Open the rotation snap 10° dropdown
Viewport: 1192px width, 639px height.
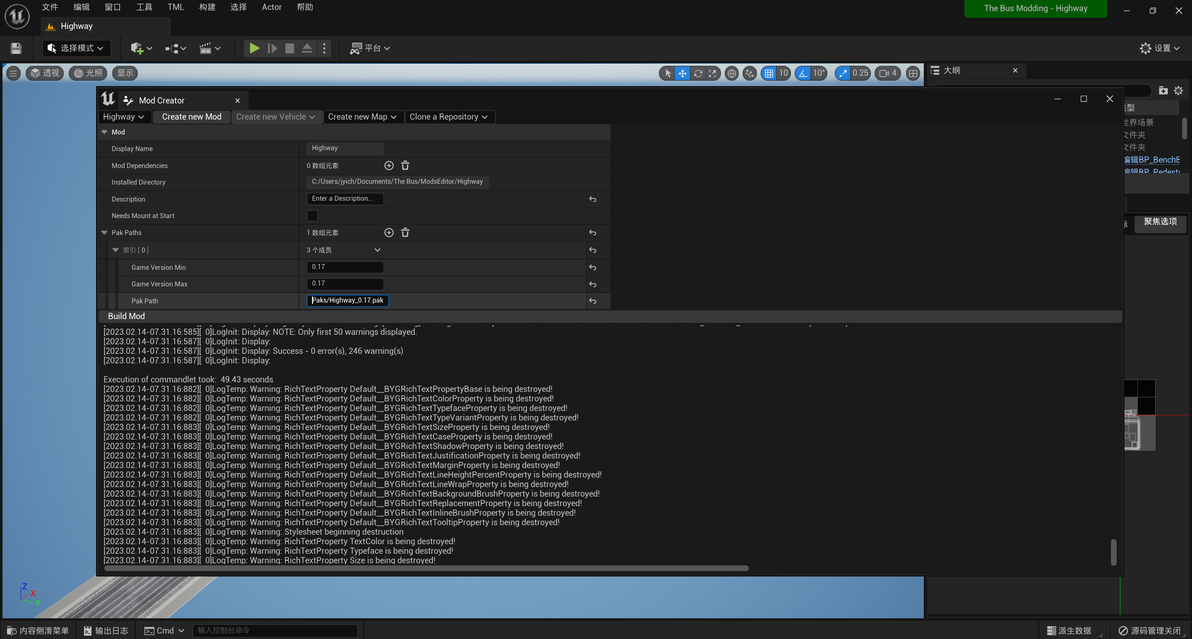pyautogui.click(x=819, y=73)
